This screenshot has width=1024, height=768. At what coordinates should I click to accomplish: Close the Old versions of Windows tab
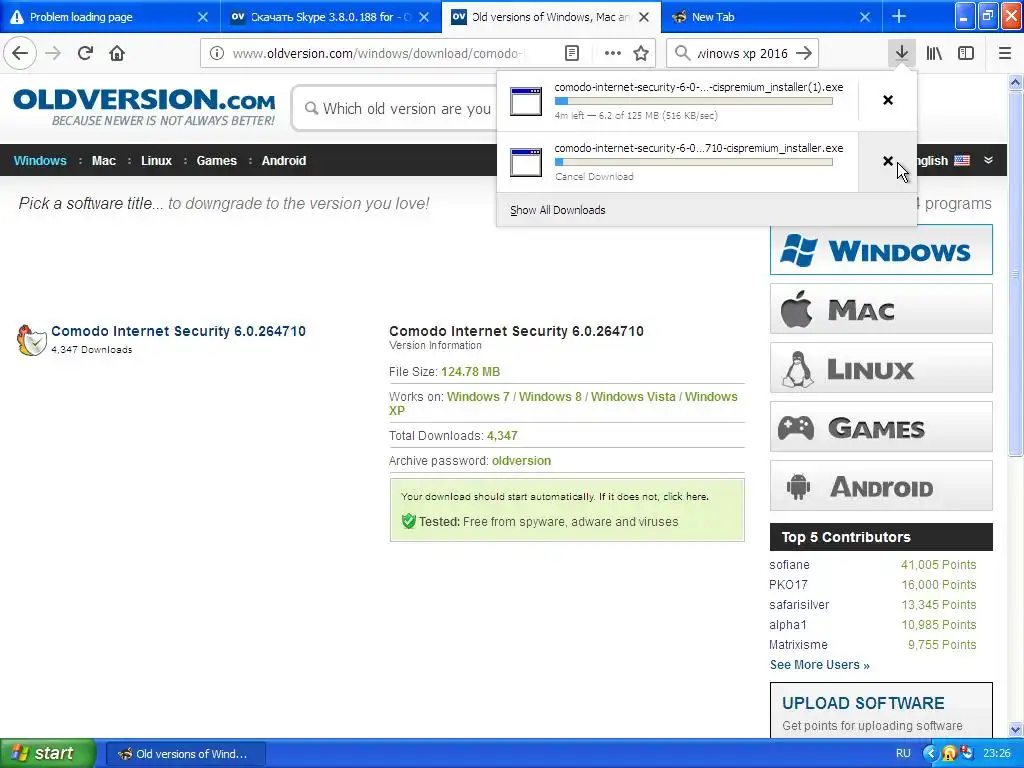tap(644, 17)
